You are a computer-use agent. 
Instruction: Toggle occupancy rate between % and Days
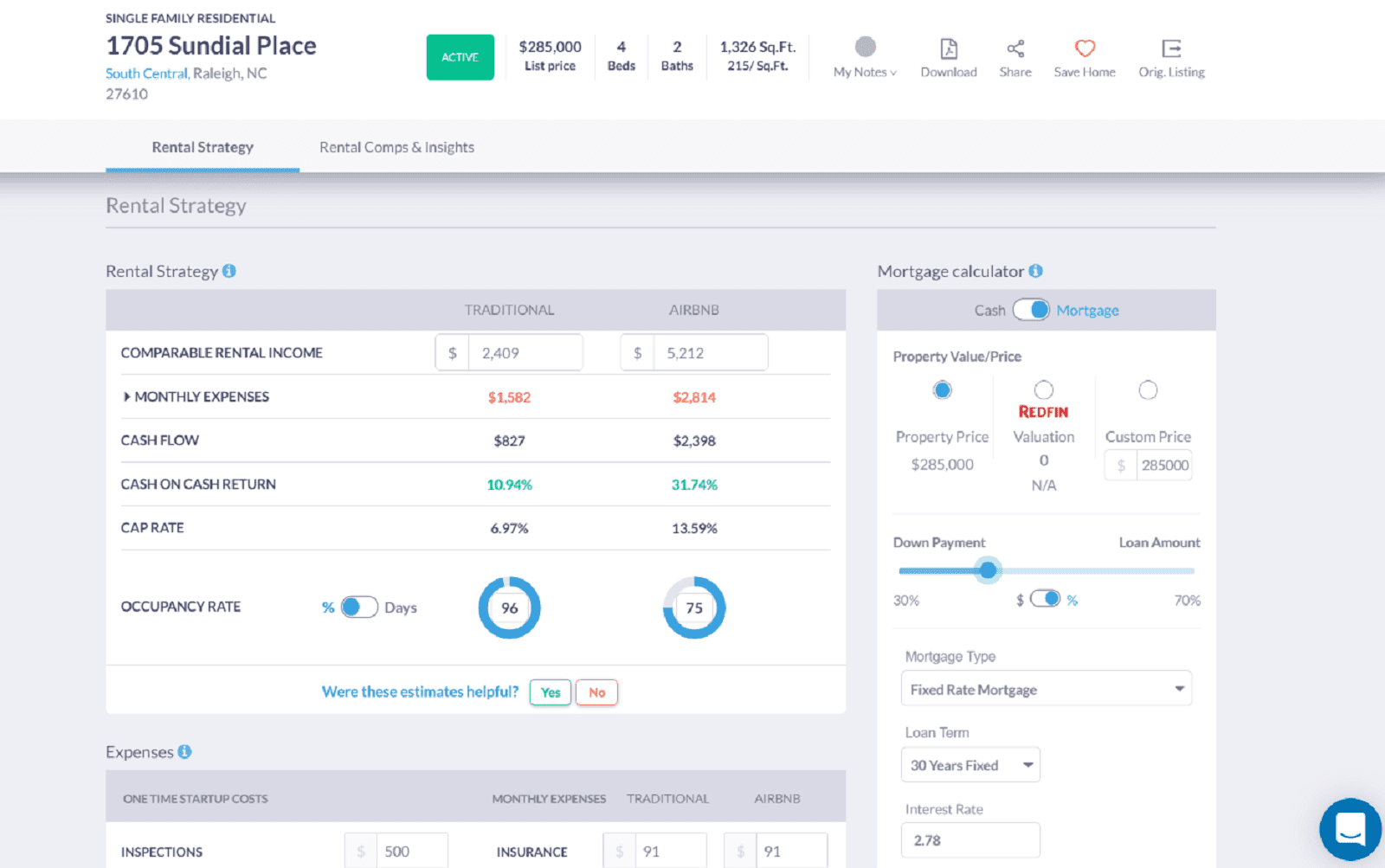359,607
